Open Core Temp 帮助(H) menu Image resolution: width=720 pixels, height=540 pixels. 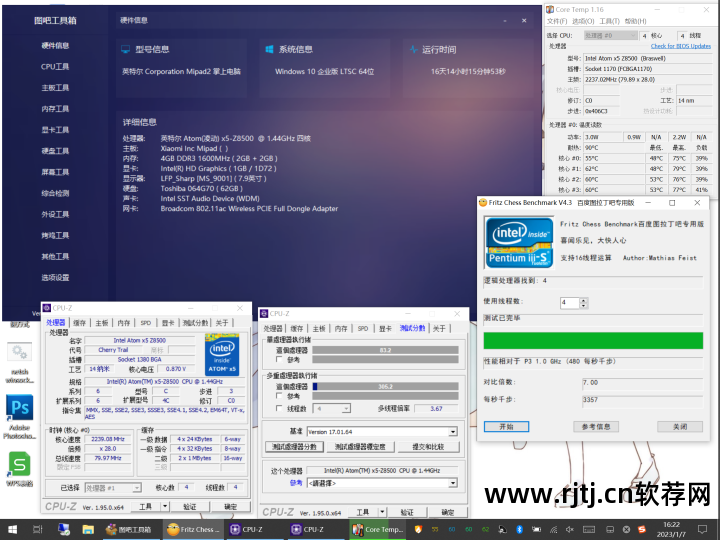[636, 21]
